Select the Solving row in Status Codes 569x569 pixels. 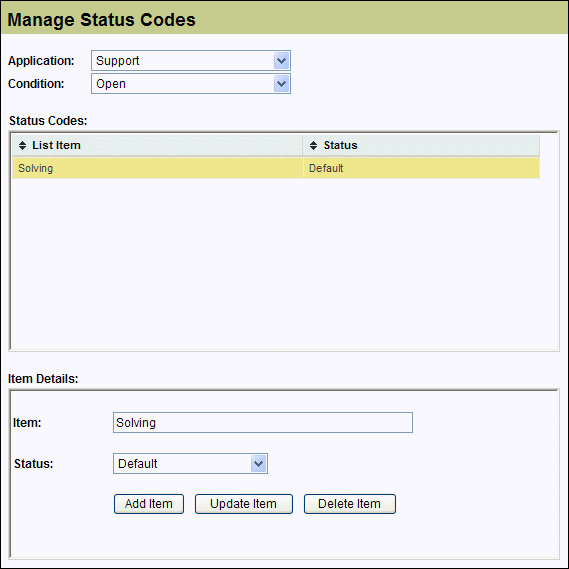click(x=276, y=168)
